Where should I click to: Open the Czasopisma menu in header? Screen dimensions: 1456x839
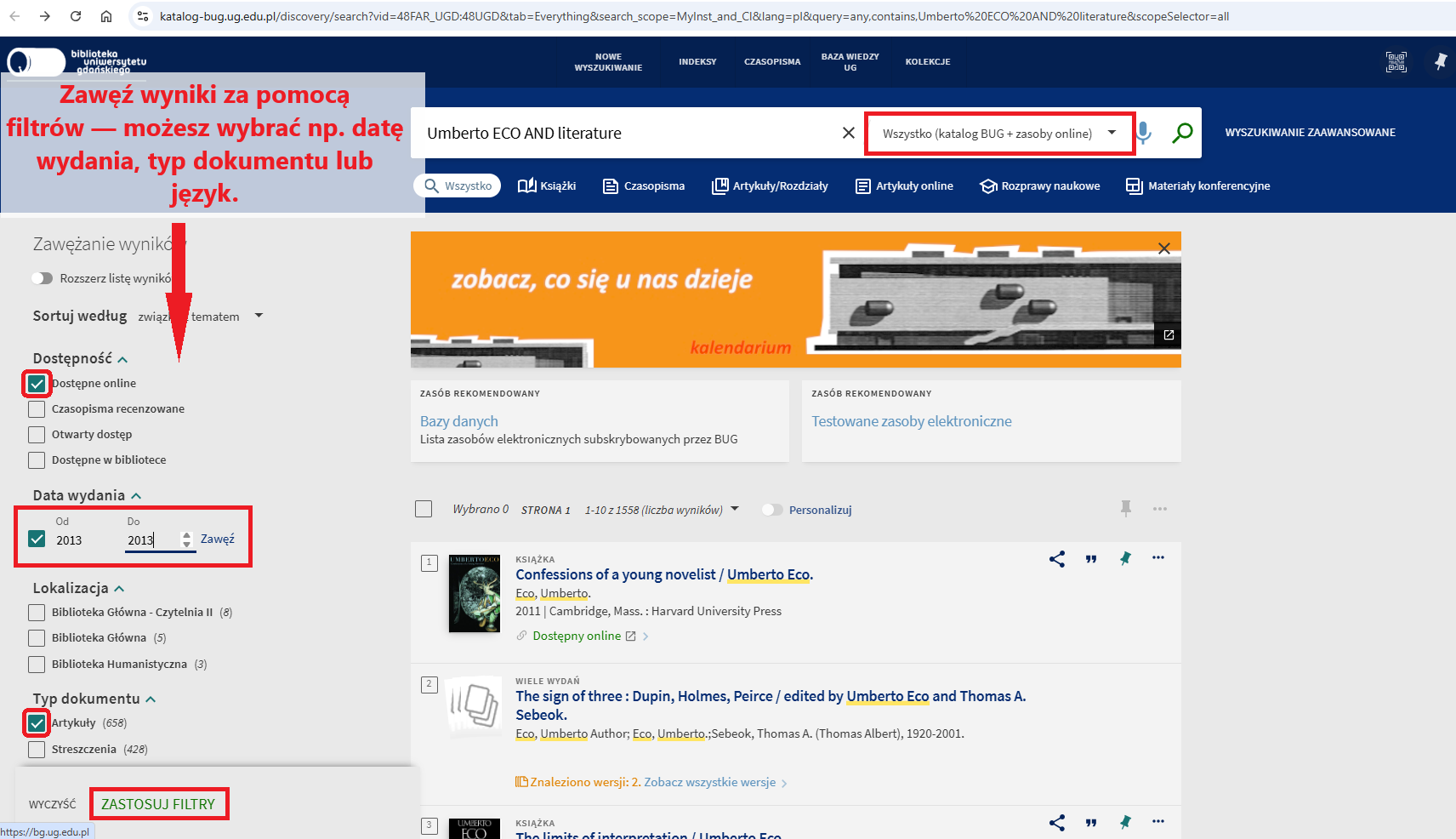[771, 62]
